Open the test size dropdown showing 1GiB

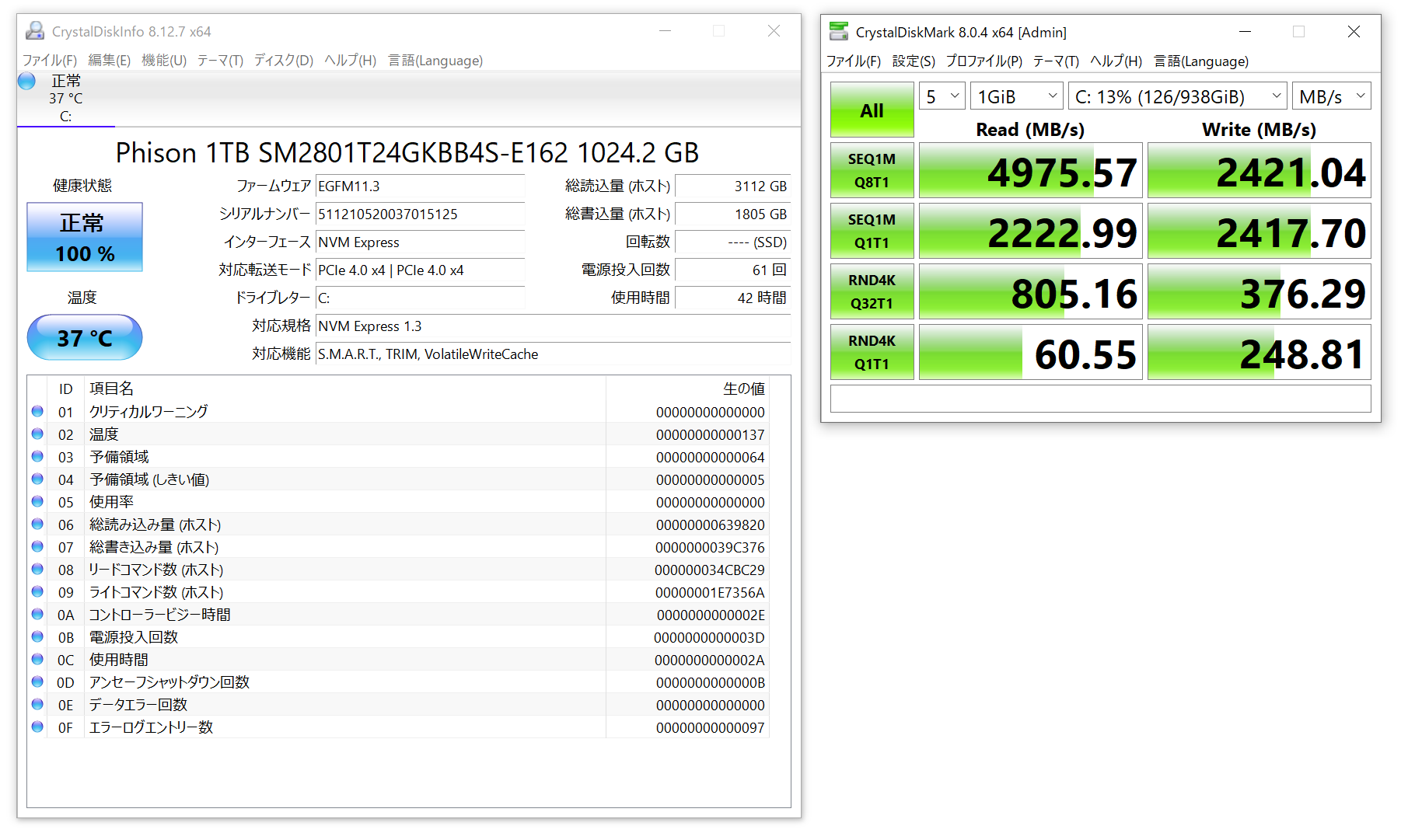click(1017, 96)
